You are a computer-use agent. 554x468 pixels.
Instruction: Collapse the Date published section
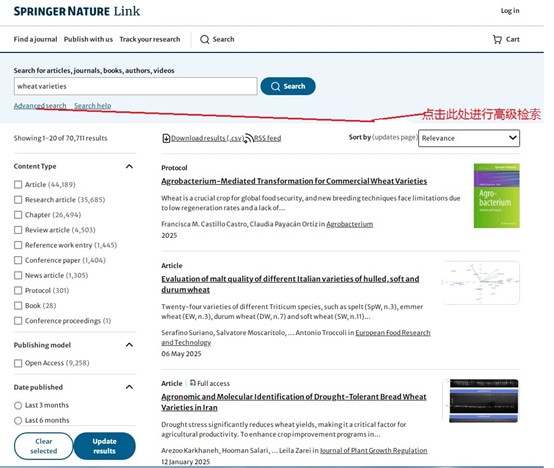[x=129, y=387]
